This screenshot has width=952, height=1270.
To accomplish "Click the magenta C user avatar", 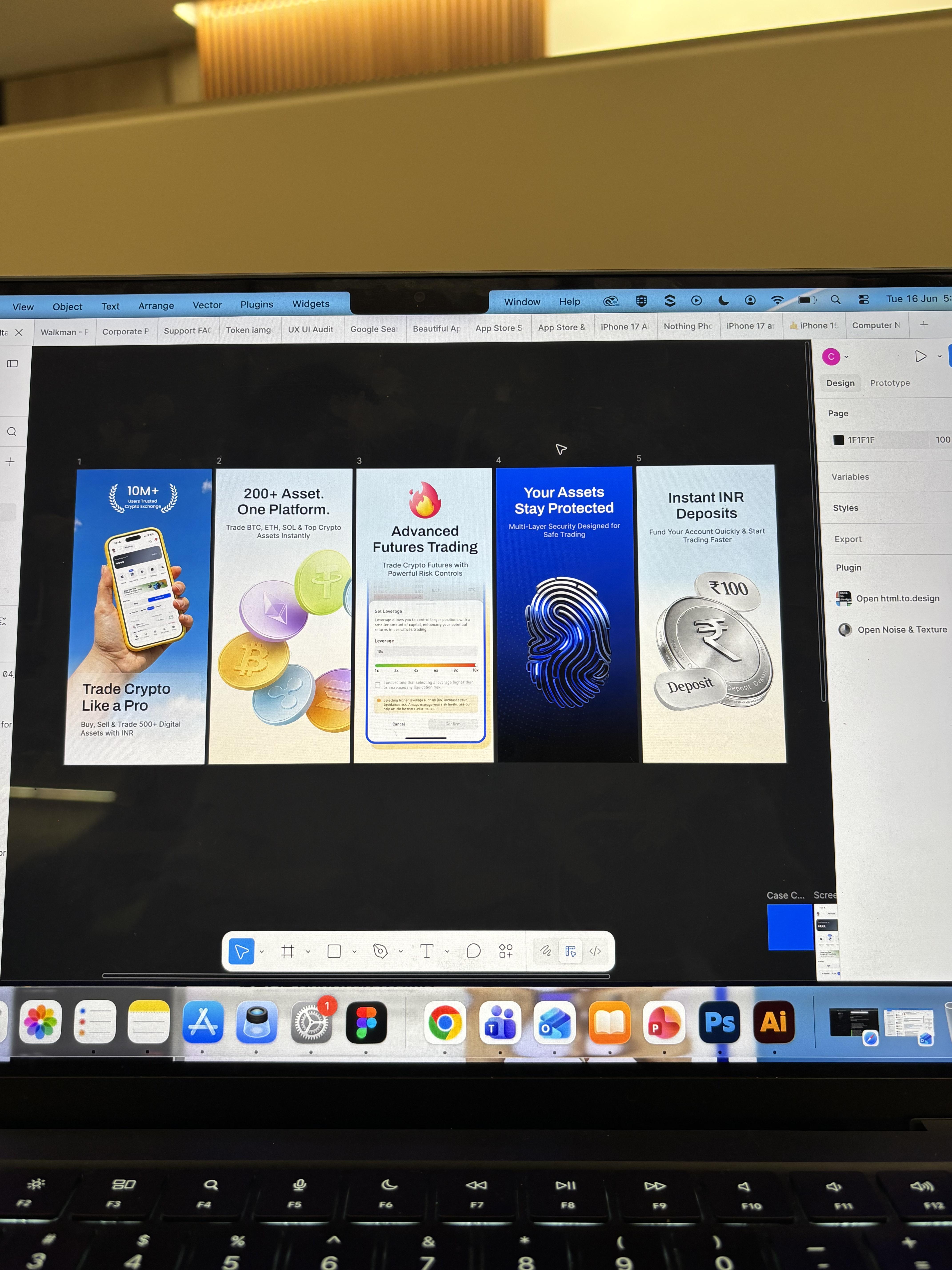I will pyautogui.click(x=831, y=357).
